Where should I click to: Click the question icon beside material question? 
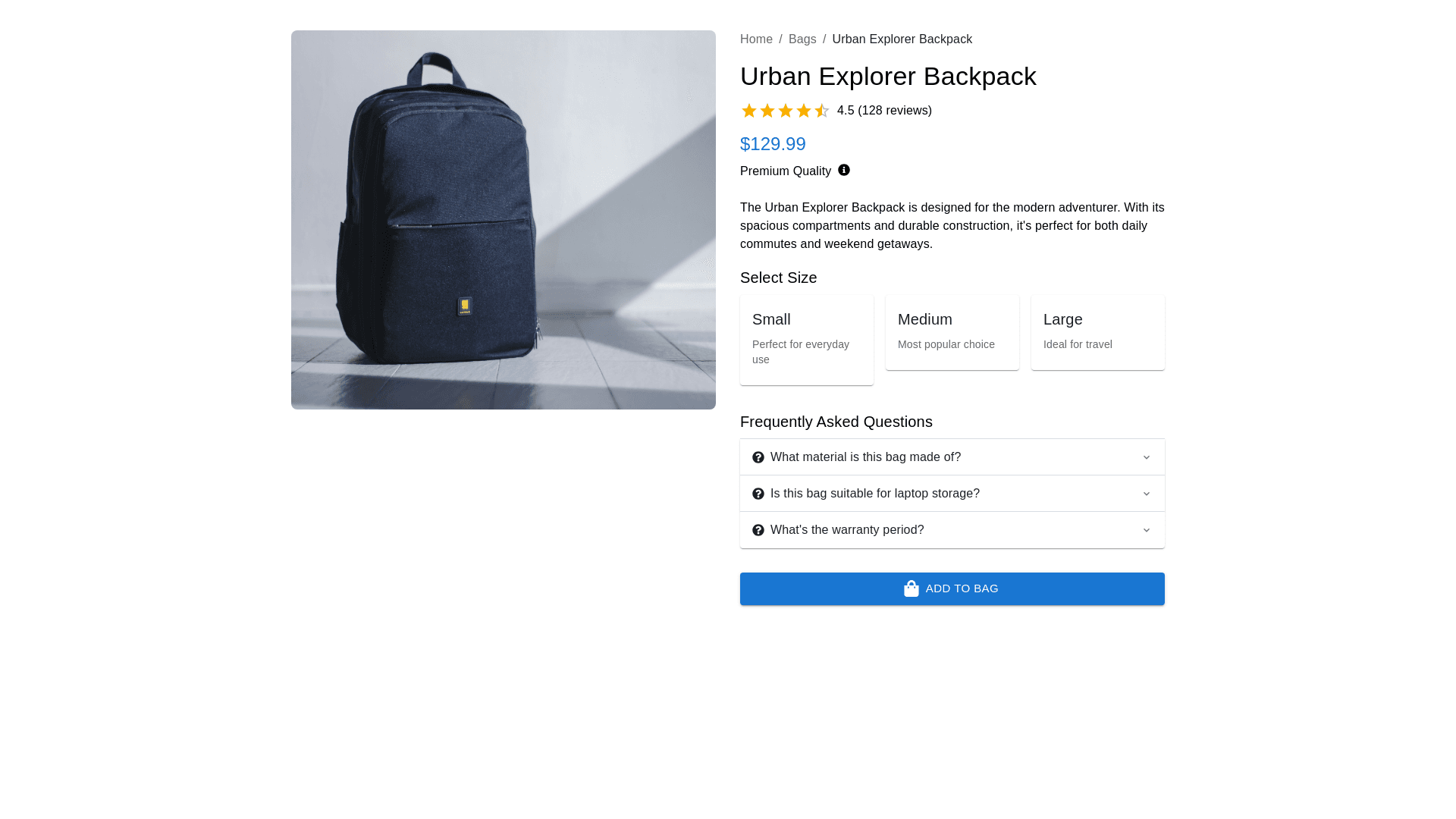point(758,457)
